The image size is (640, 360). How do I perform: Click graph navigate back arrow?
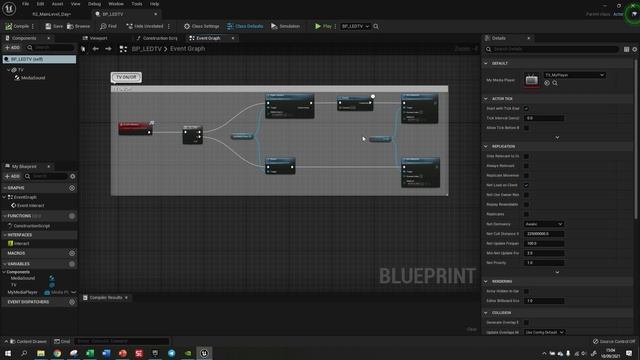pyautogui.click(x=96, y=49)
